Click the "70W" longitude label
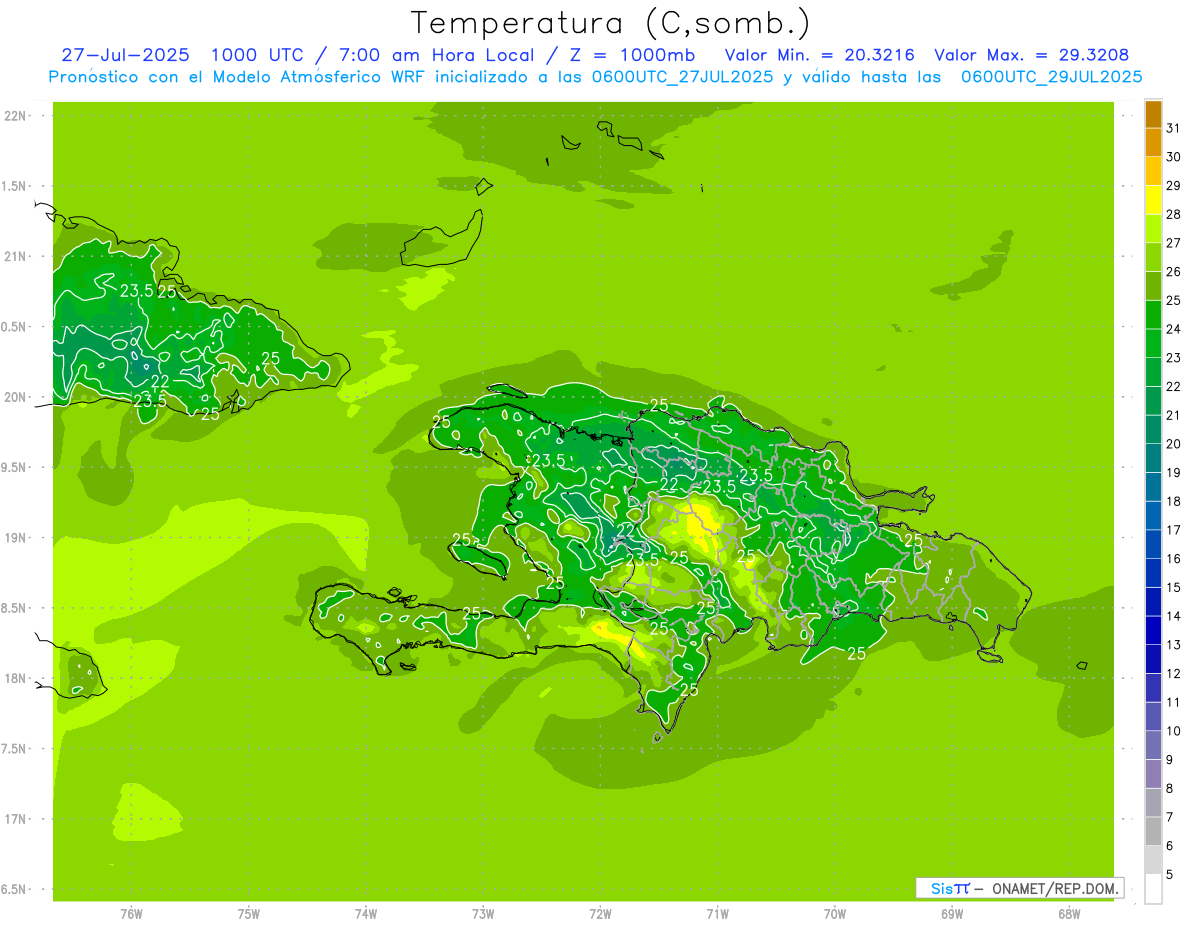Screen dimensions: 1200x927 (835, 913)
